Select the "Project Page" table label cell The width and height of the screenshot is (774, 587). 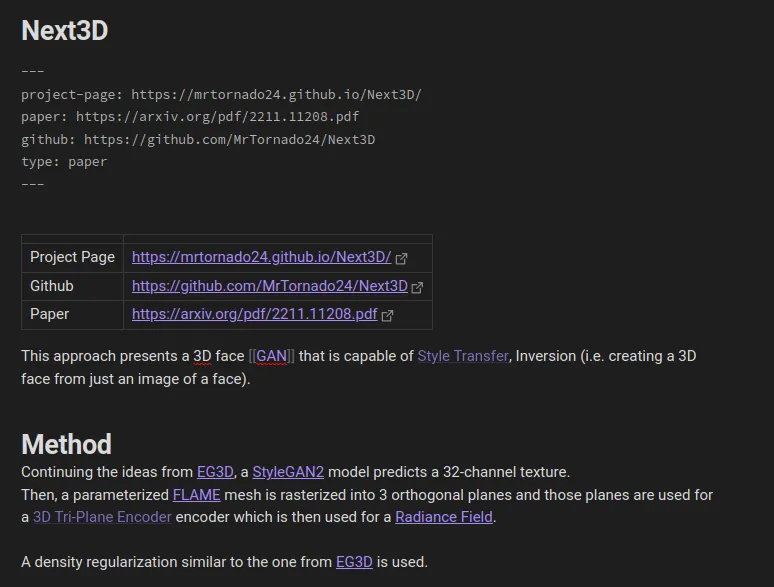click(x=72, y=257)
